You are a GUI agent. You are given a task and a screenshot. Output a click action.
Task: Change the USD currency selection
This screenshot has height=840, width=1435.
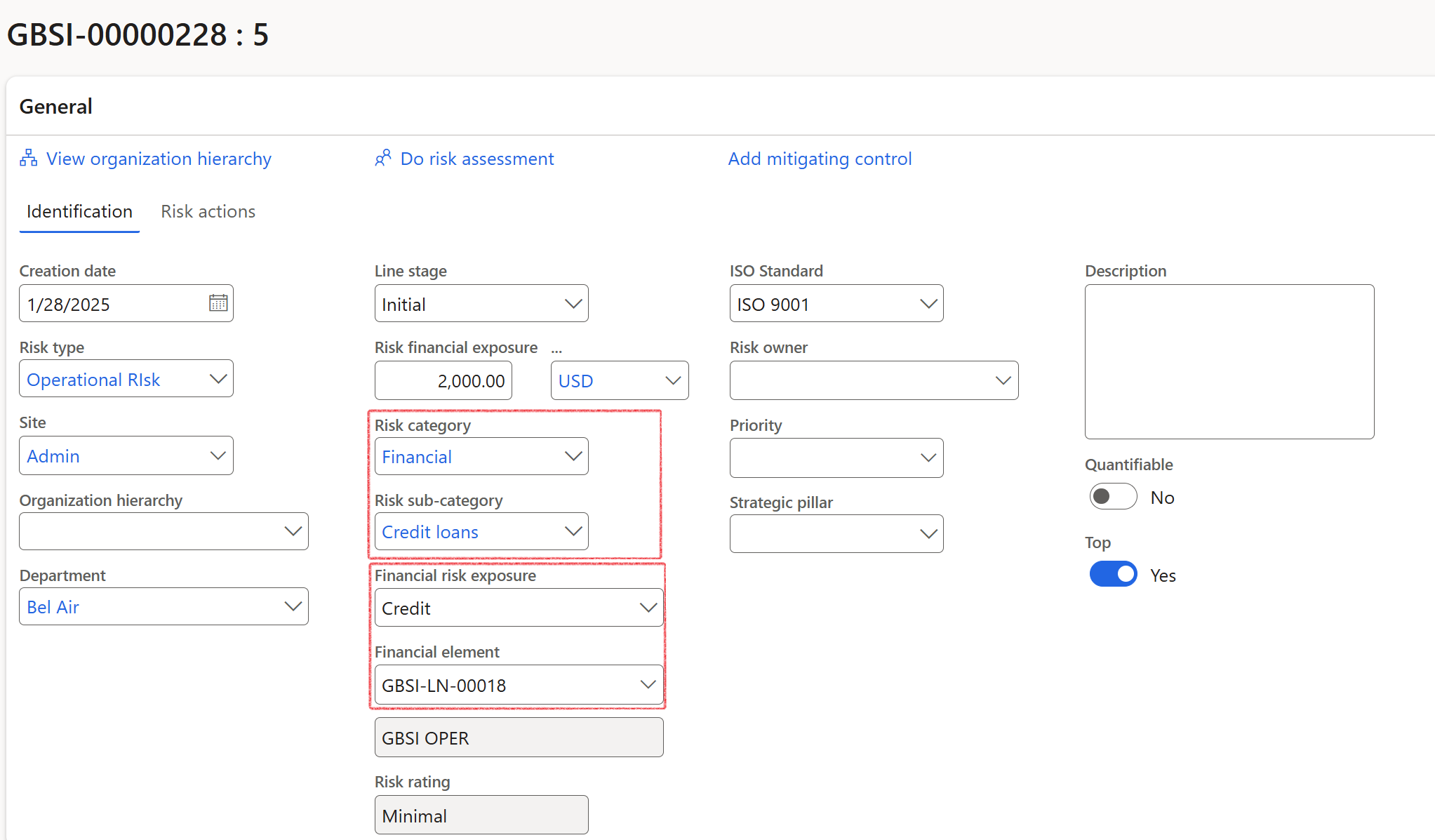672,380
